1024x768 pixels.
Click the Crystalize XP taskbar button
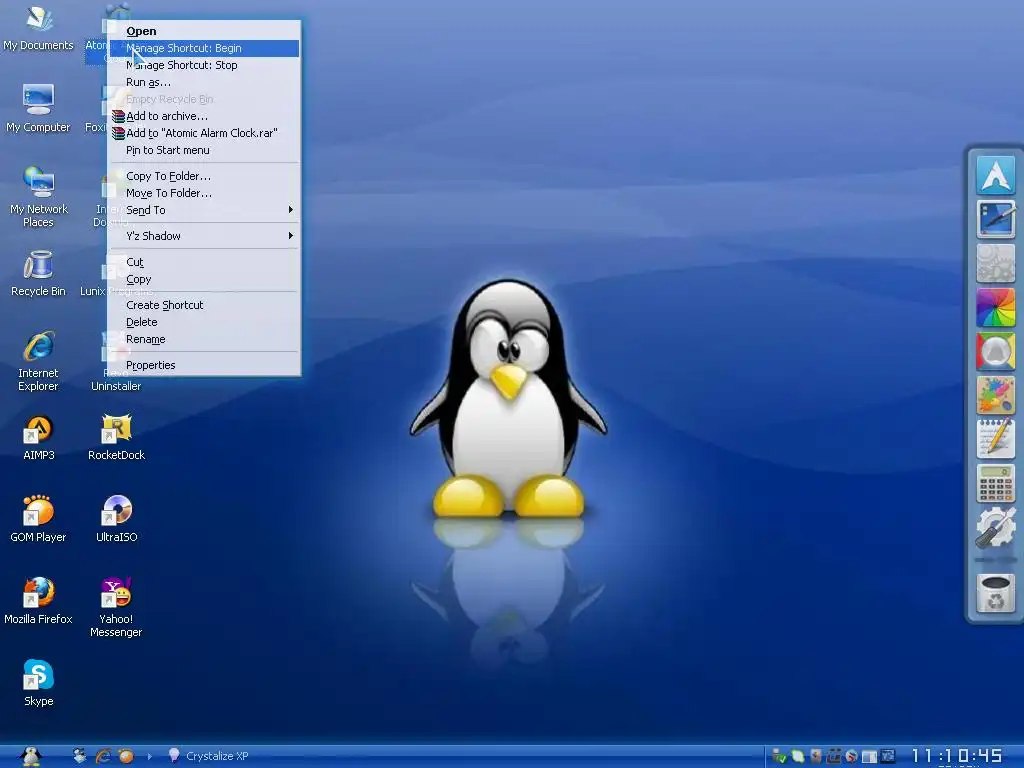pos(209,756)
